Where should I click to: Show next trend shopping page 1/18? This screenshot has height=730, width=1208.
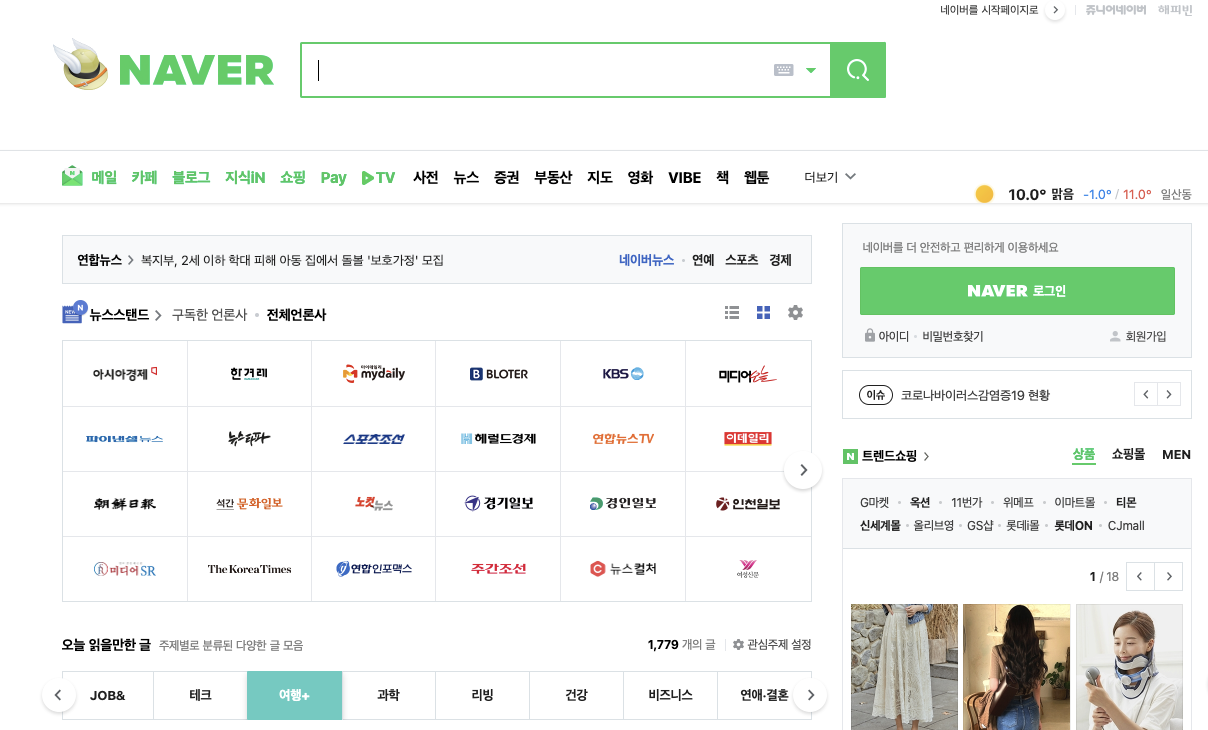(x=1169, y=576)
